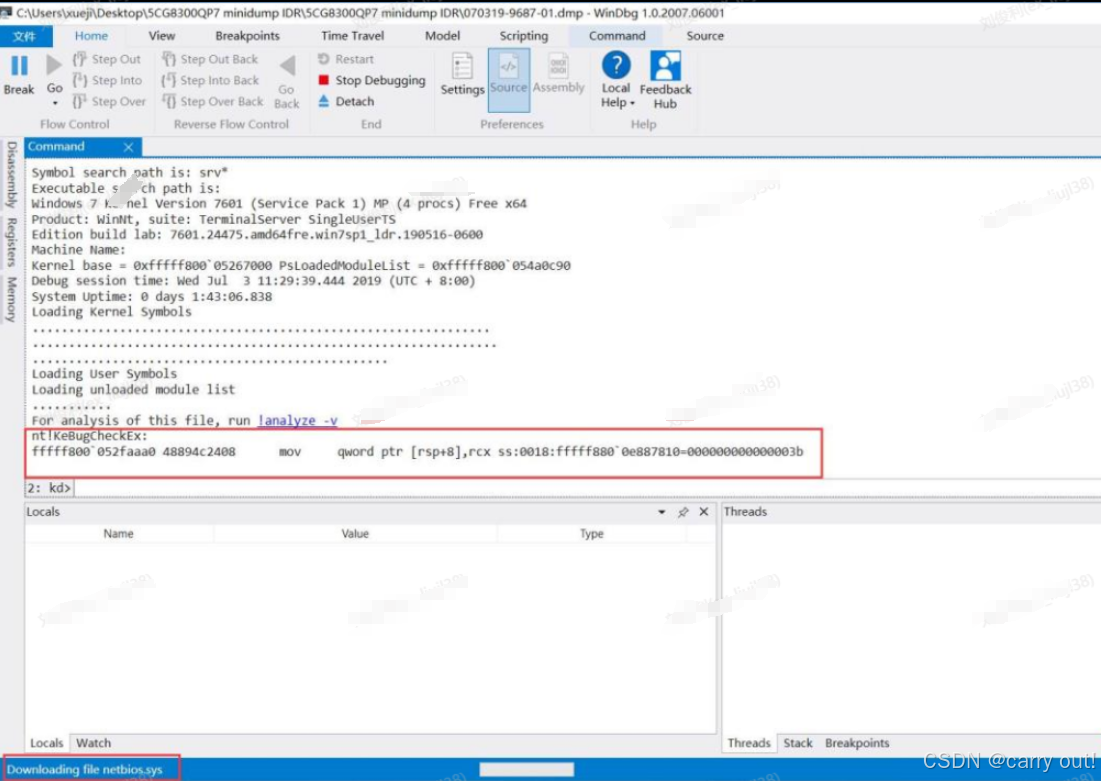Open the Go dropdown arrow
This screenshot has width=1101, height=781.
(x=55, y=103)
